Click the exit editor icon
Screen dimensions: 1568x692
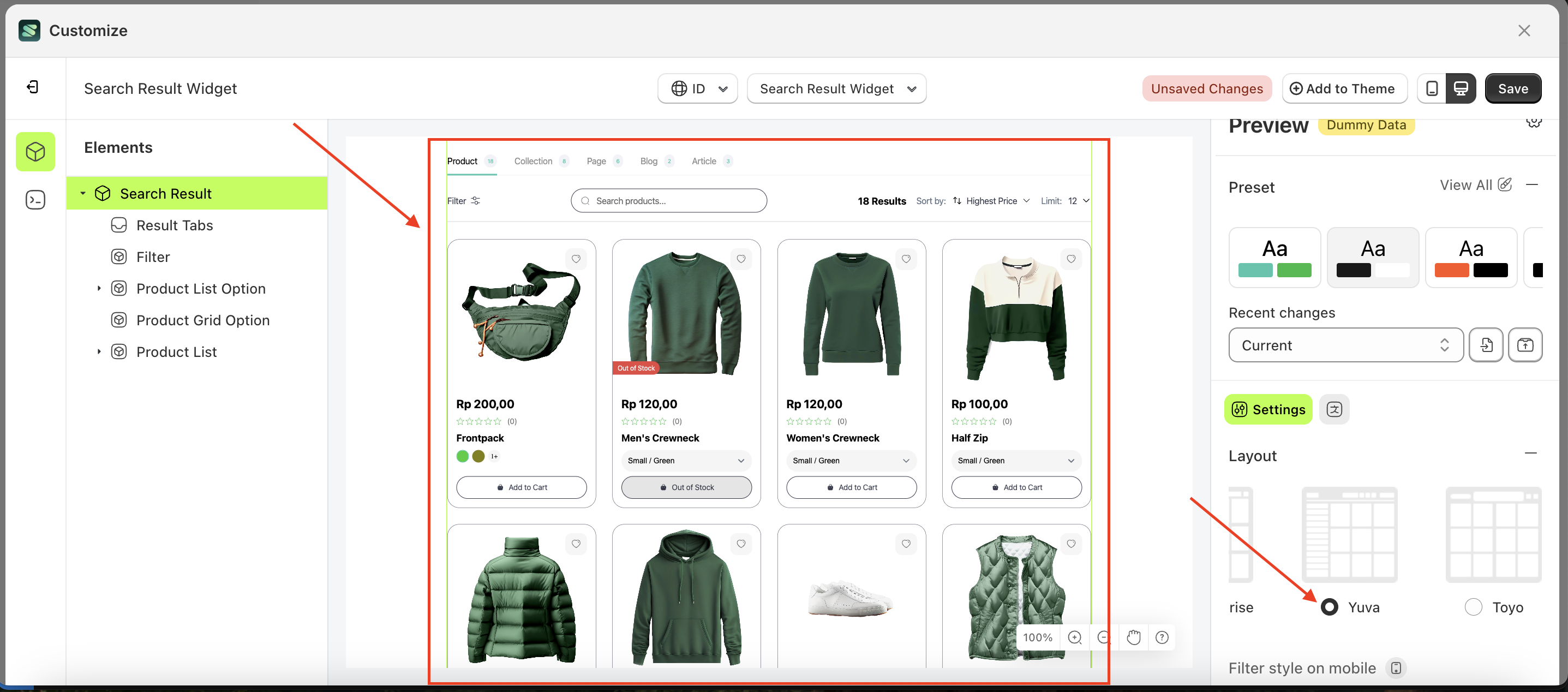click(x=33, y=87)
